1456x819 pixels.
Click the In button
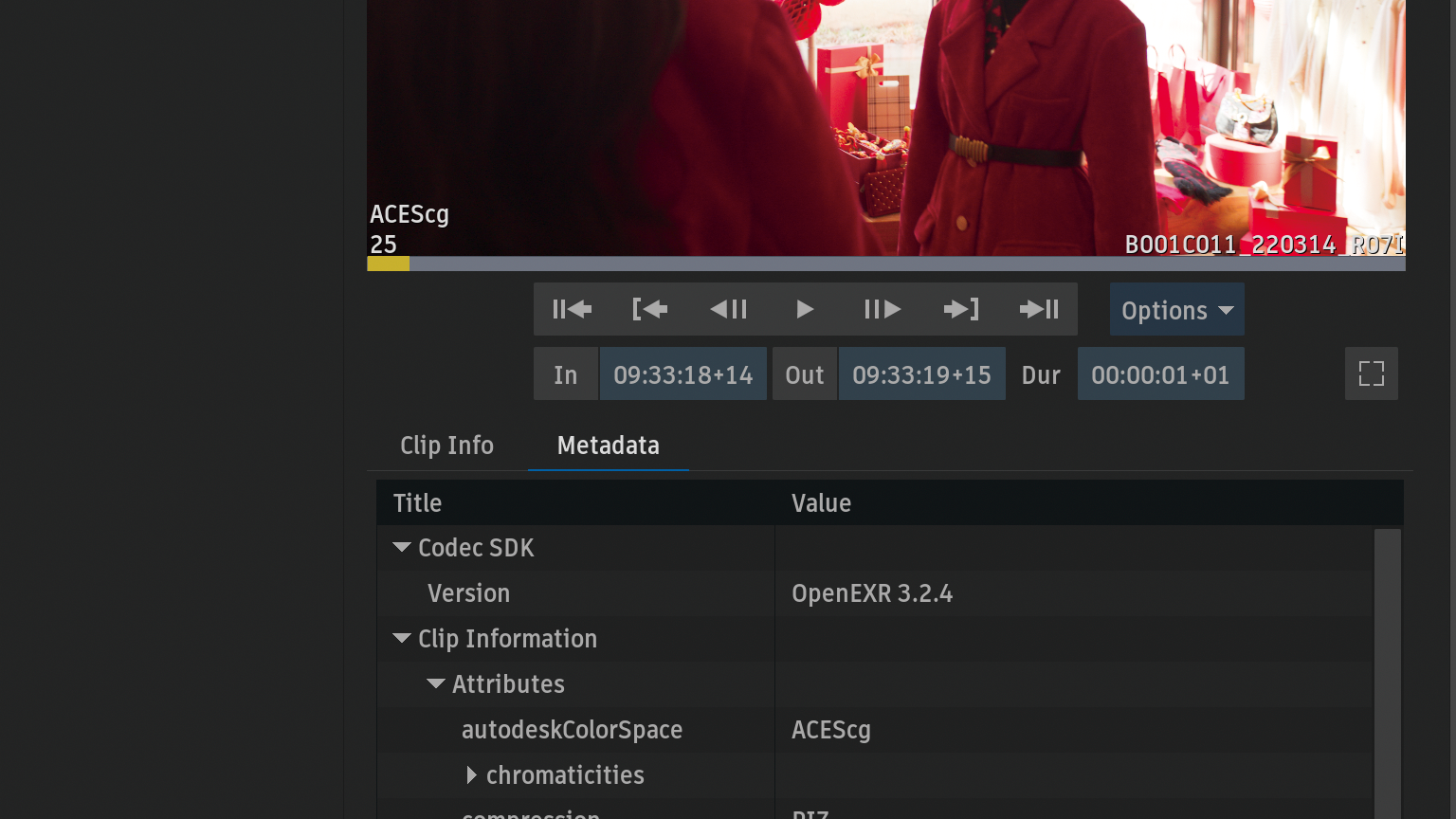click(x=566, y=374)
